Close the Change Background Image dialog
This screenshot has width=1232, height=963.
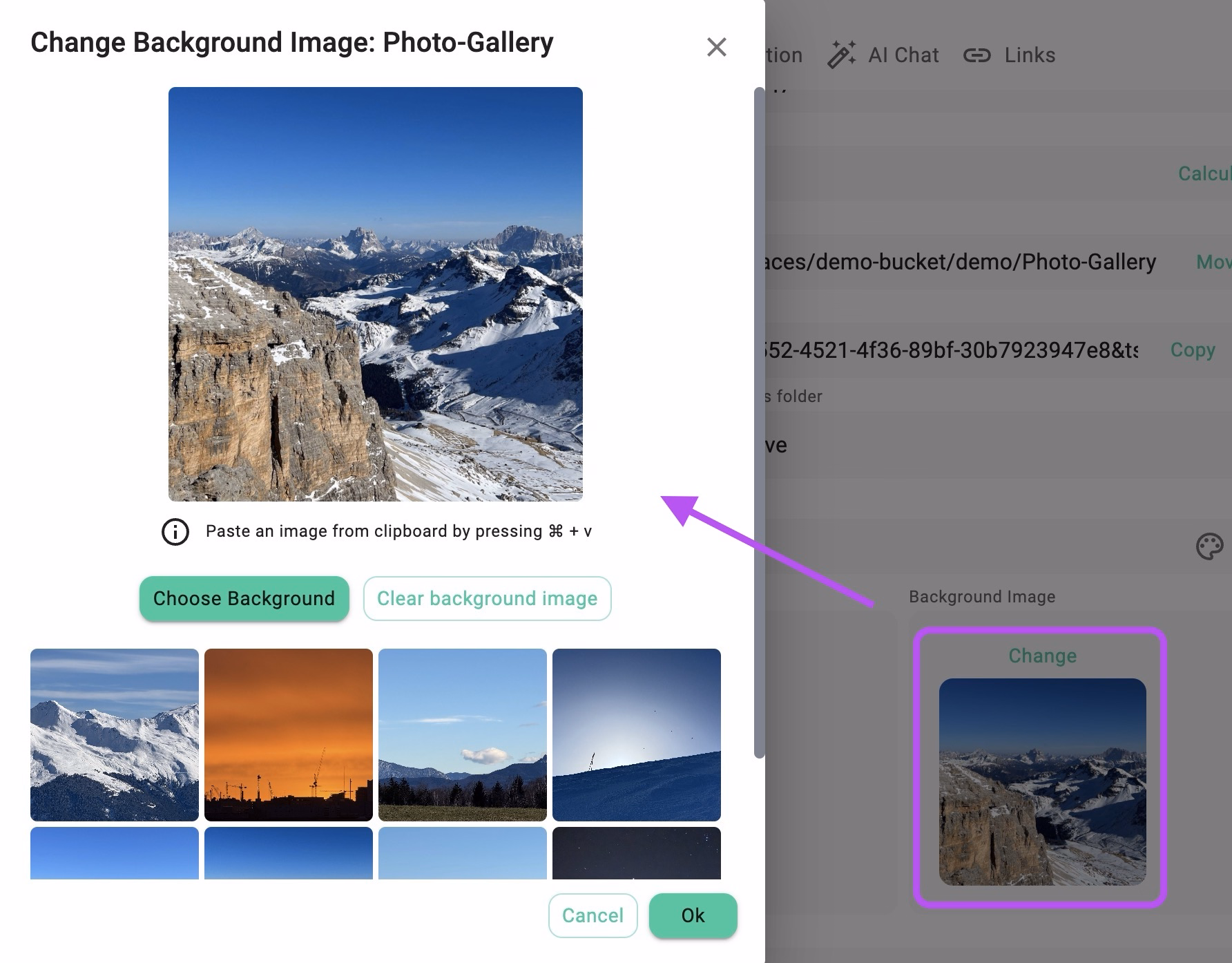(x=716, y=47)
